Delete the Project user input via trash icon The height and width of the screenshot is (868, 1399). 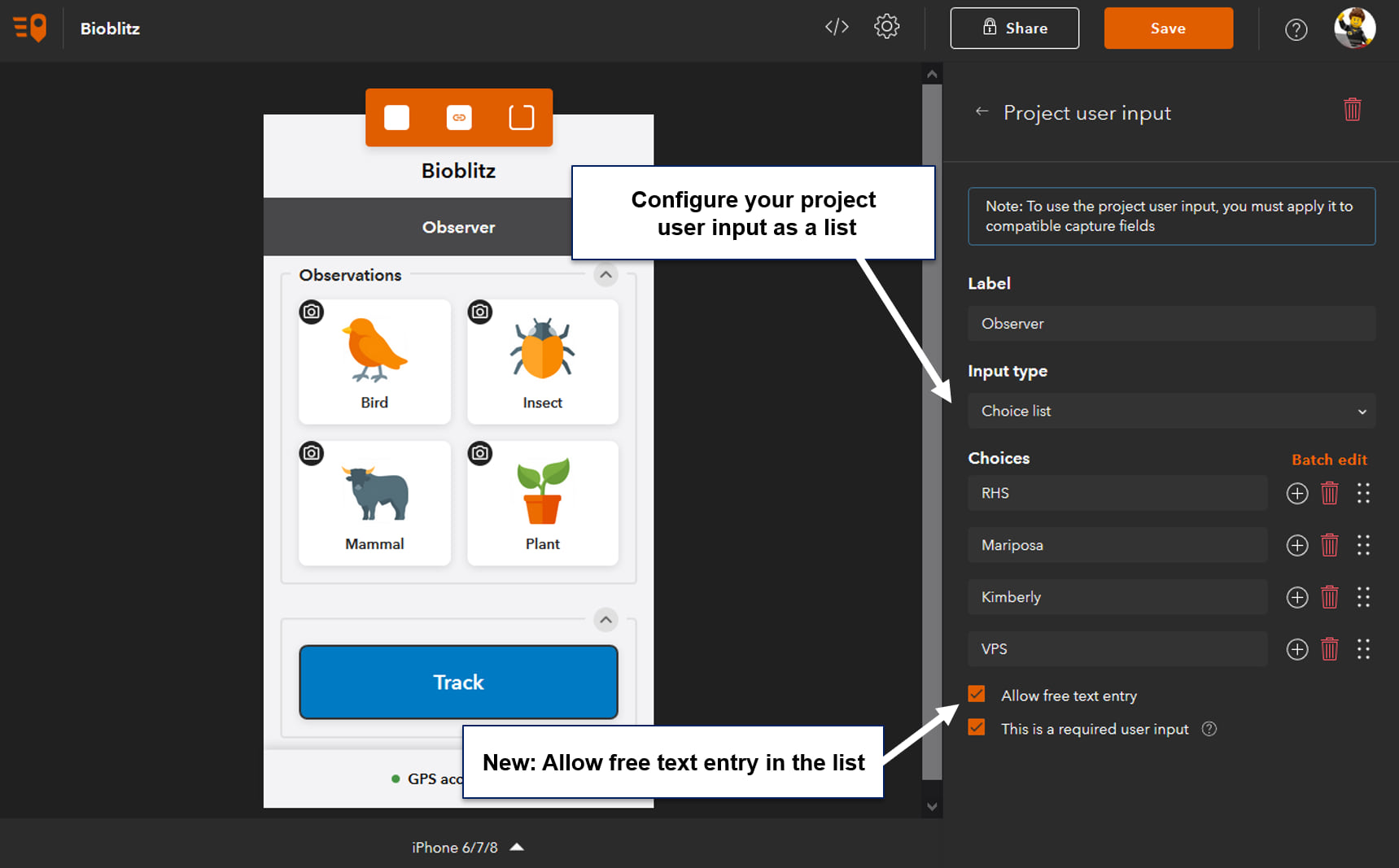[1353, 108]
